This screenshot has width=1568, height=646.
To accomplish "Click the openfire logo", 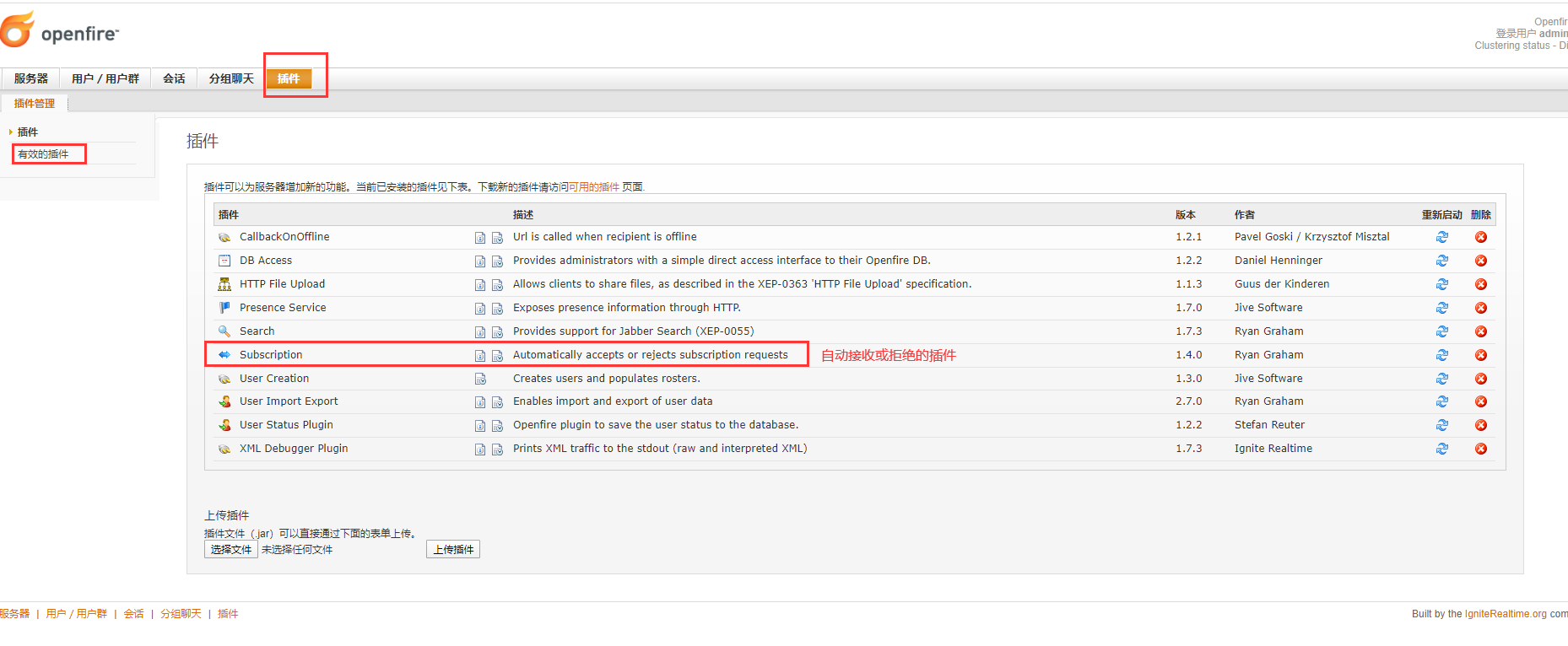I will tap(59, 30).
